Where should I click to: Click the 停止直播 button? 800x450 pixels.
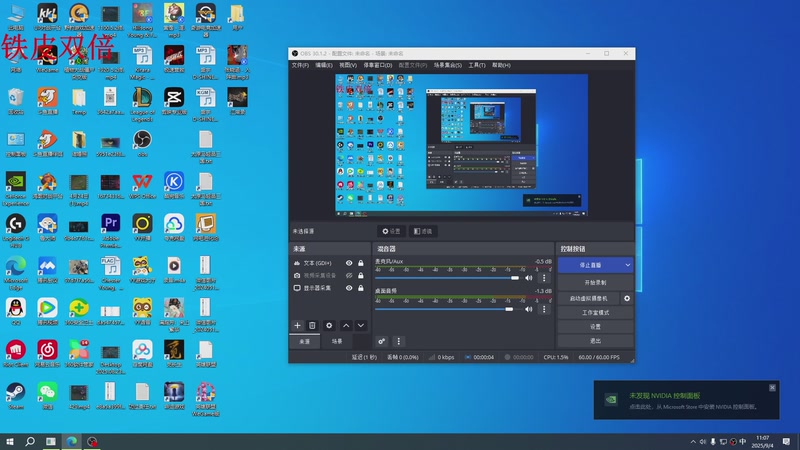(x=590, y=265)
